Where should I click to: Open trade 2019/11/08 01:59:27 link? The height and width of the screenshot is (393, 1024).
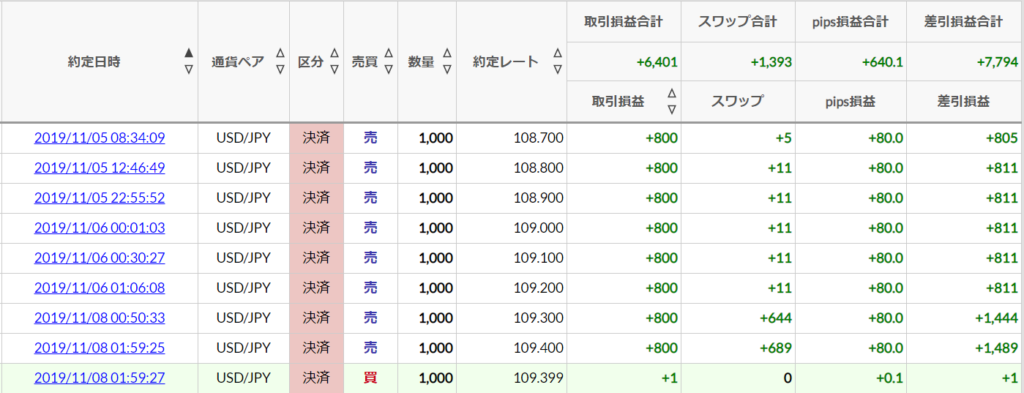pos(99,378)
